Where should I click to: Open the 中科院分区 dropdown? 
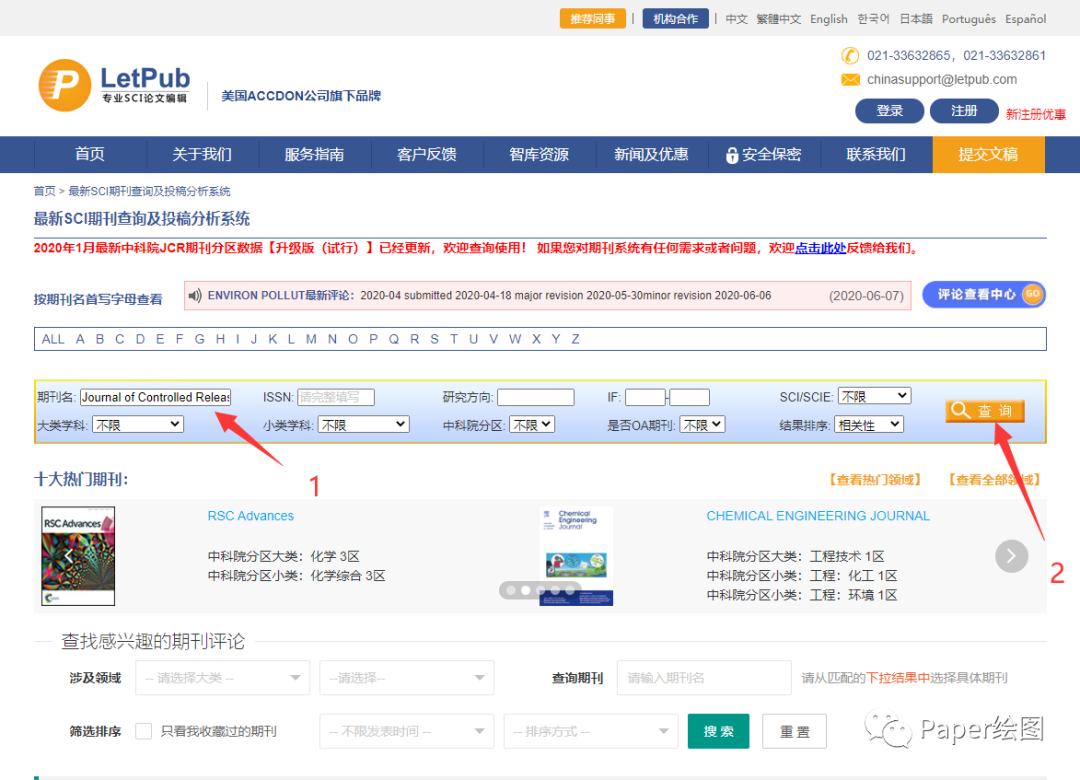tap(532, 424)
